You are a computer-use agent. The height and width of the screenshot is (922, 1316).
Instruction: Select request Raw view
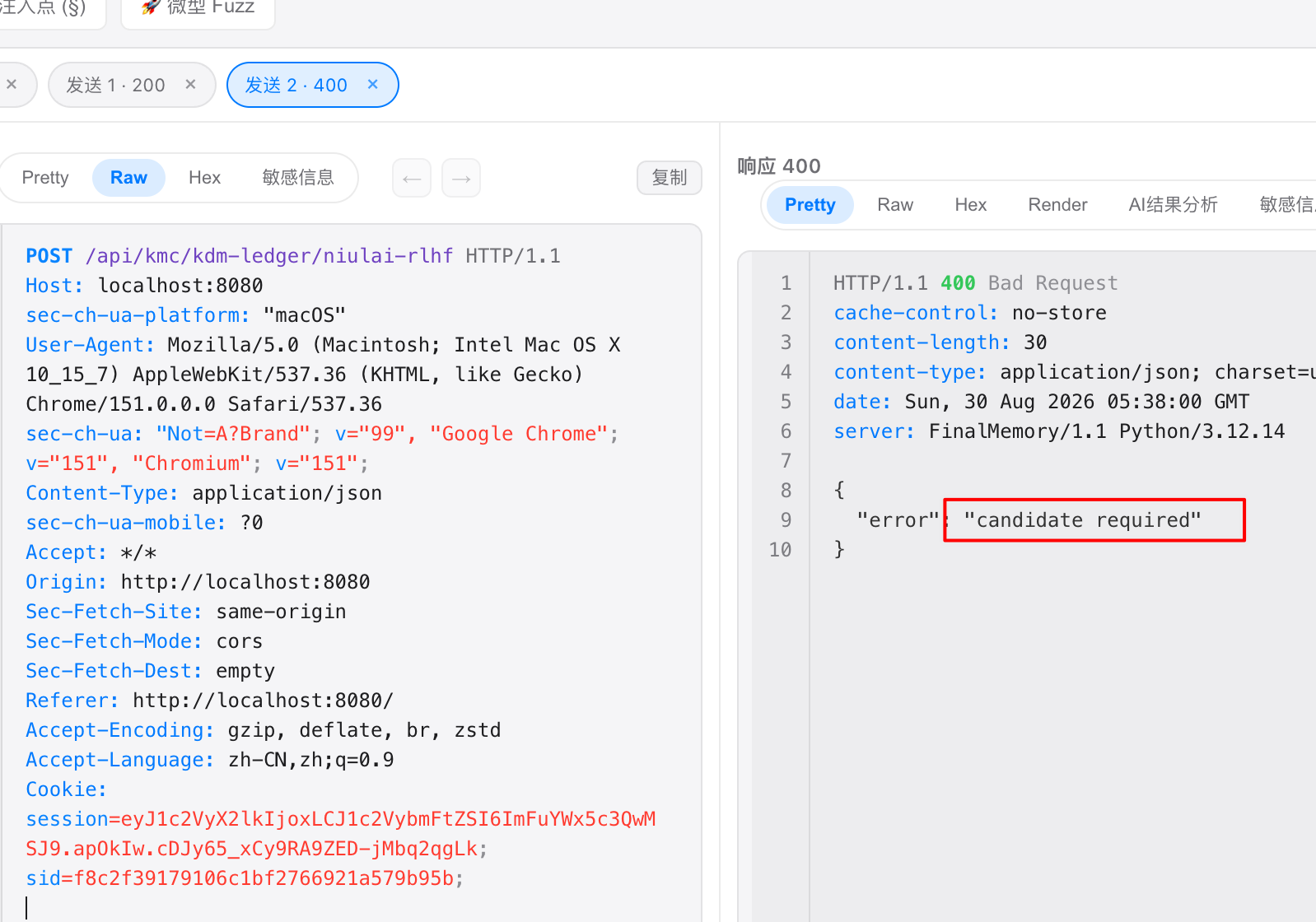pos(128,178)
